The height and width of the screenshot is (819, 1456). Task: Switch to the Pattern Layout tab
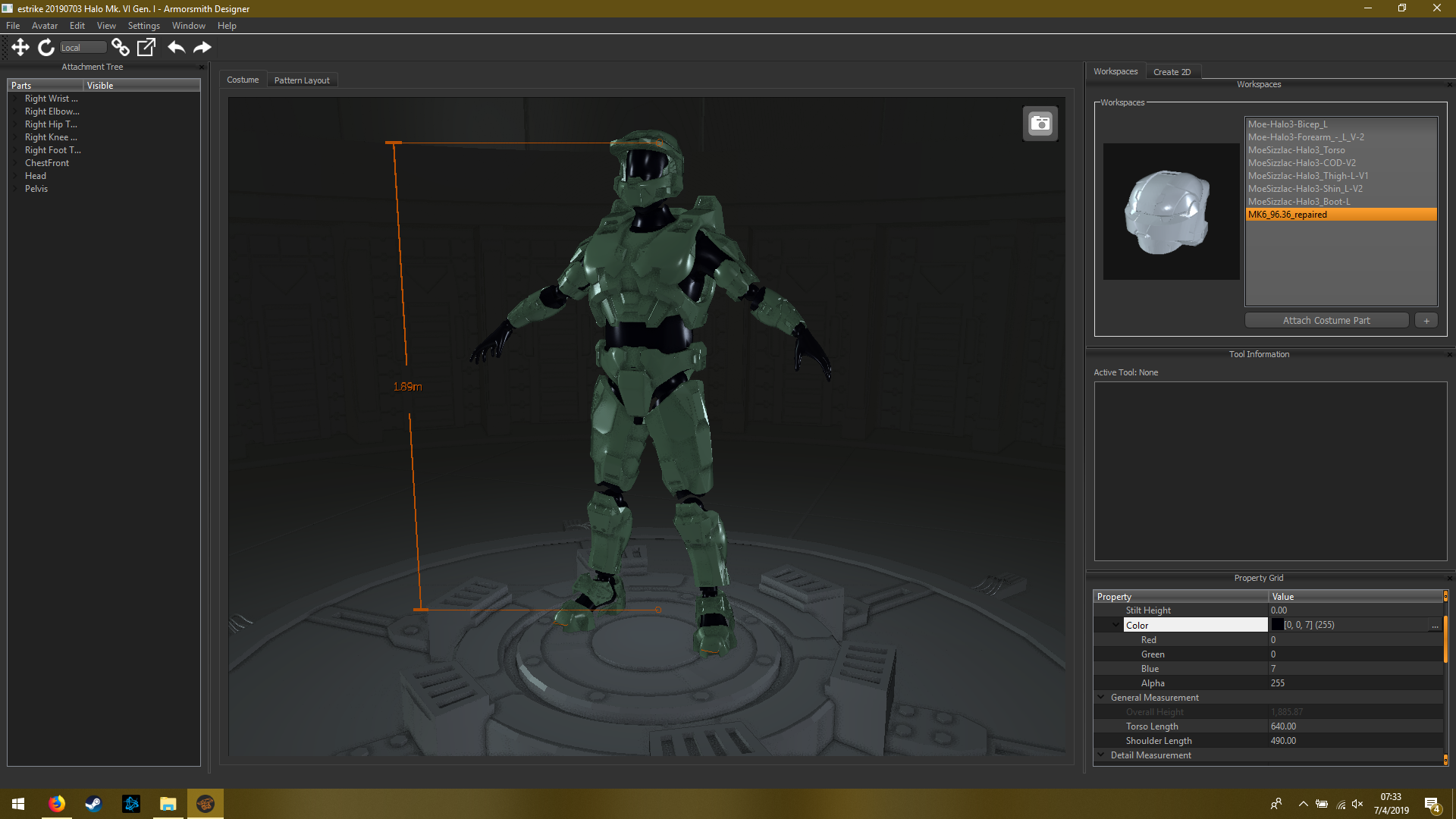[x=302, y=80]
